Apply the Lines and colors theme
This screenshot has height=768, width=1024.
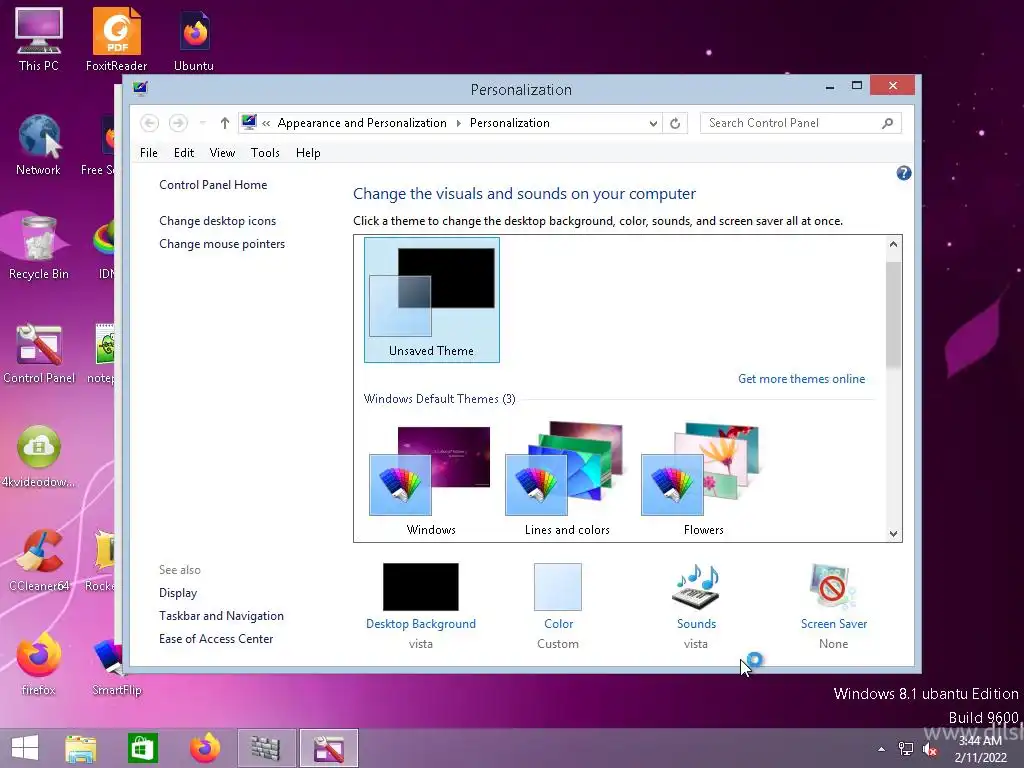(567, 479)
